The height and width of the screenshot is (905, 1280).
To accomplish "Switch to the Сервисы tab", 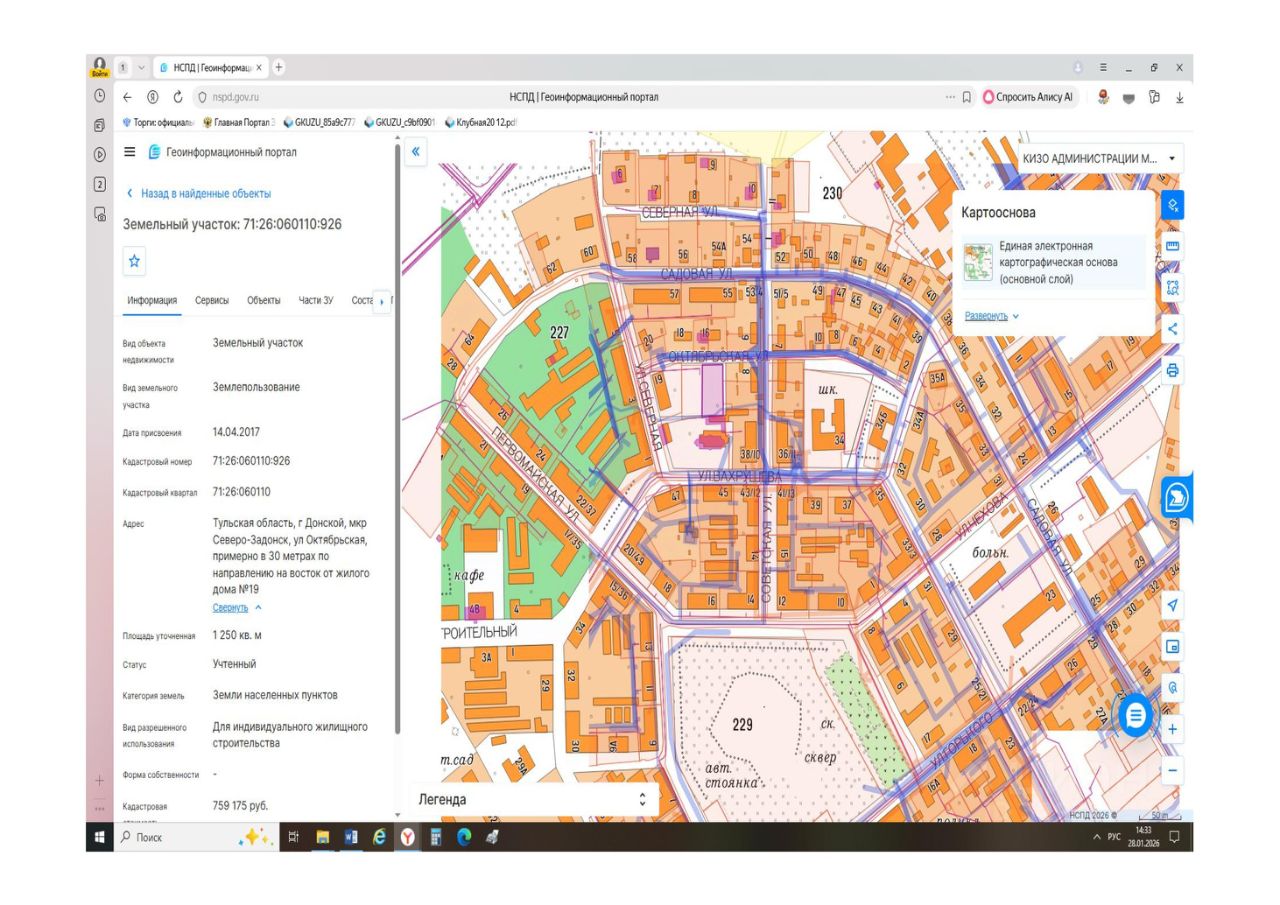I will (211, 300).
